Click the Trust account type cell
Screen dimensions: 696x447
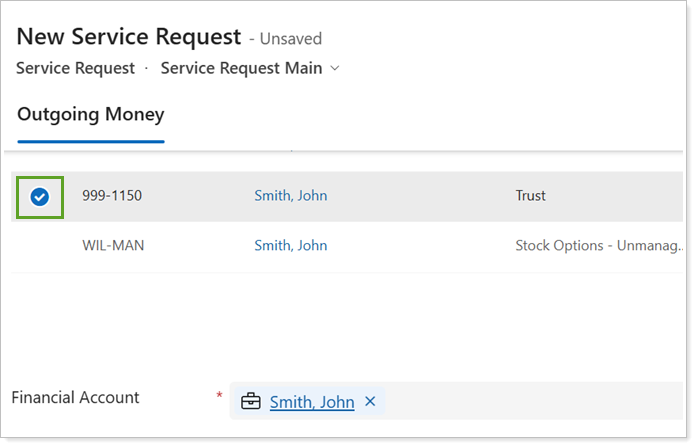(530, 196)
